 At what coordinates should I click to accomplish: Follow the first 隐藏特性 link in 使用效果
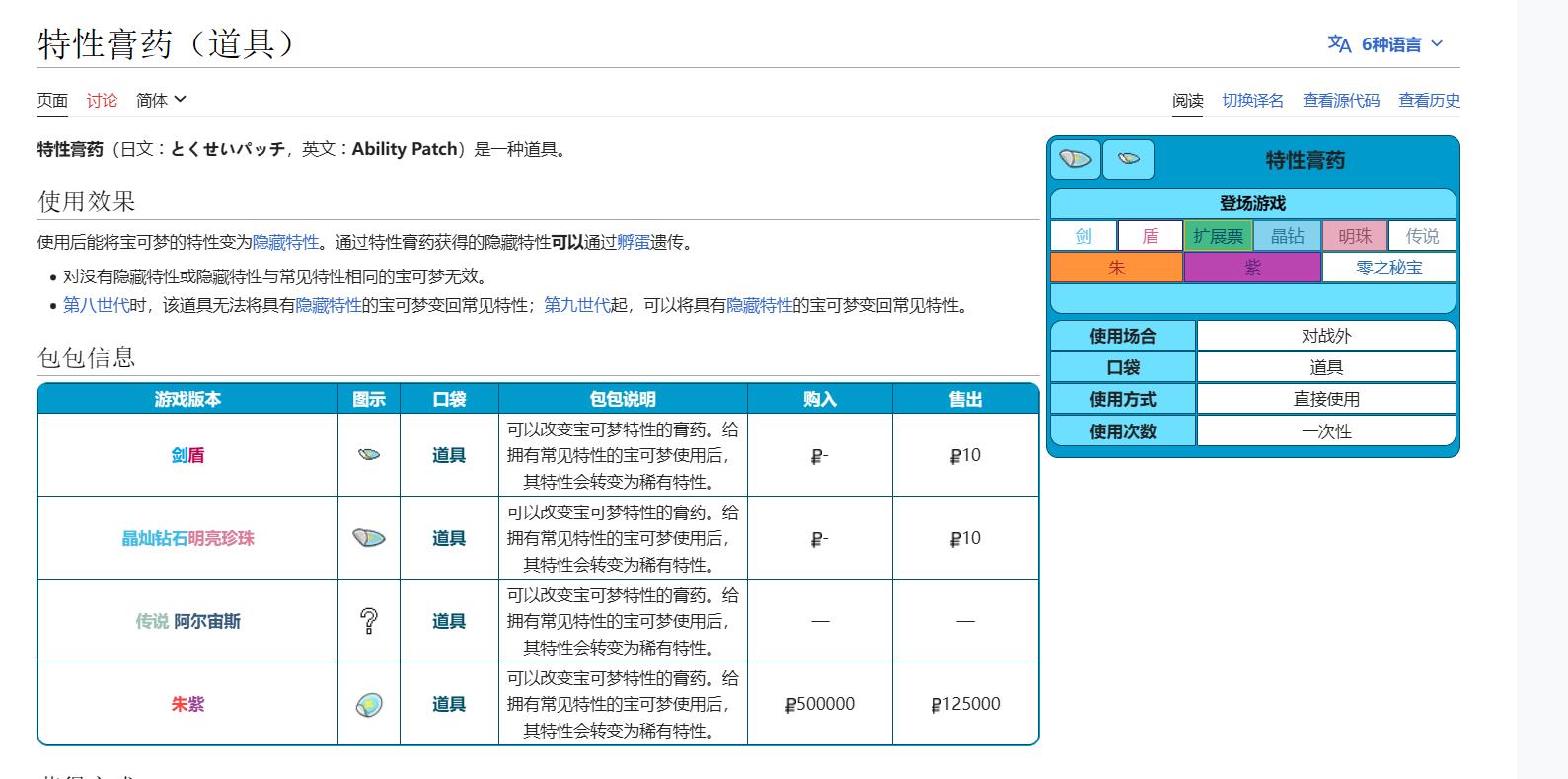point(285,242)
